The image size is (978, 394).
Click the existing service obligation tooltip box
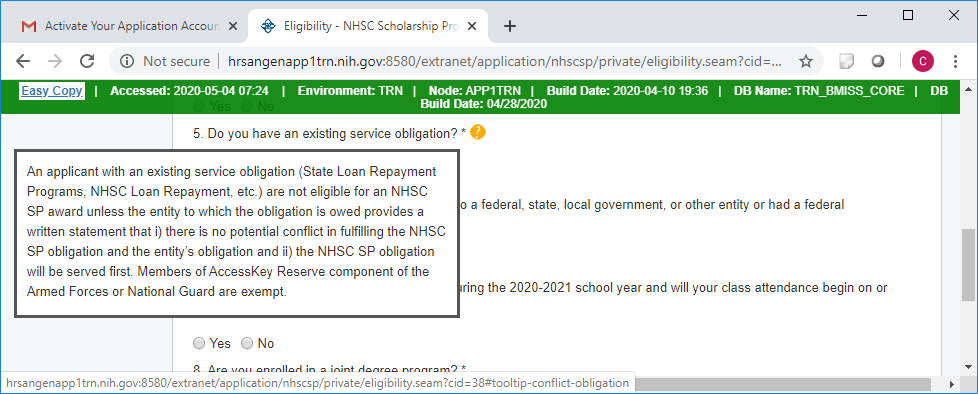[x=237, y=233]
